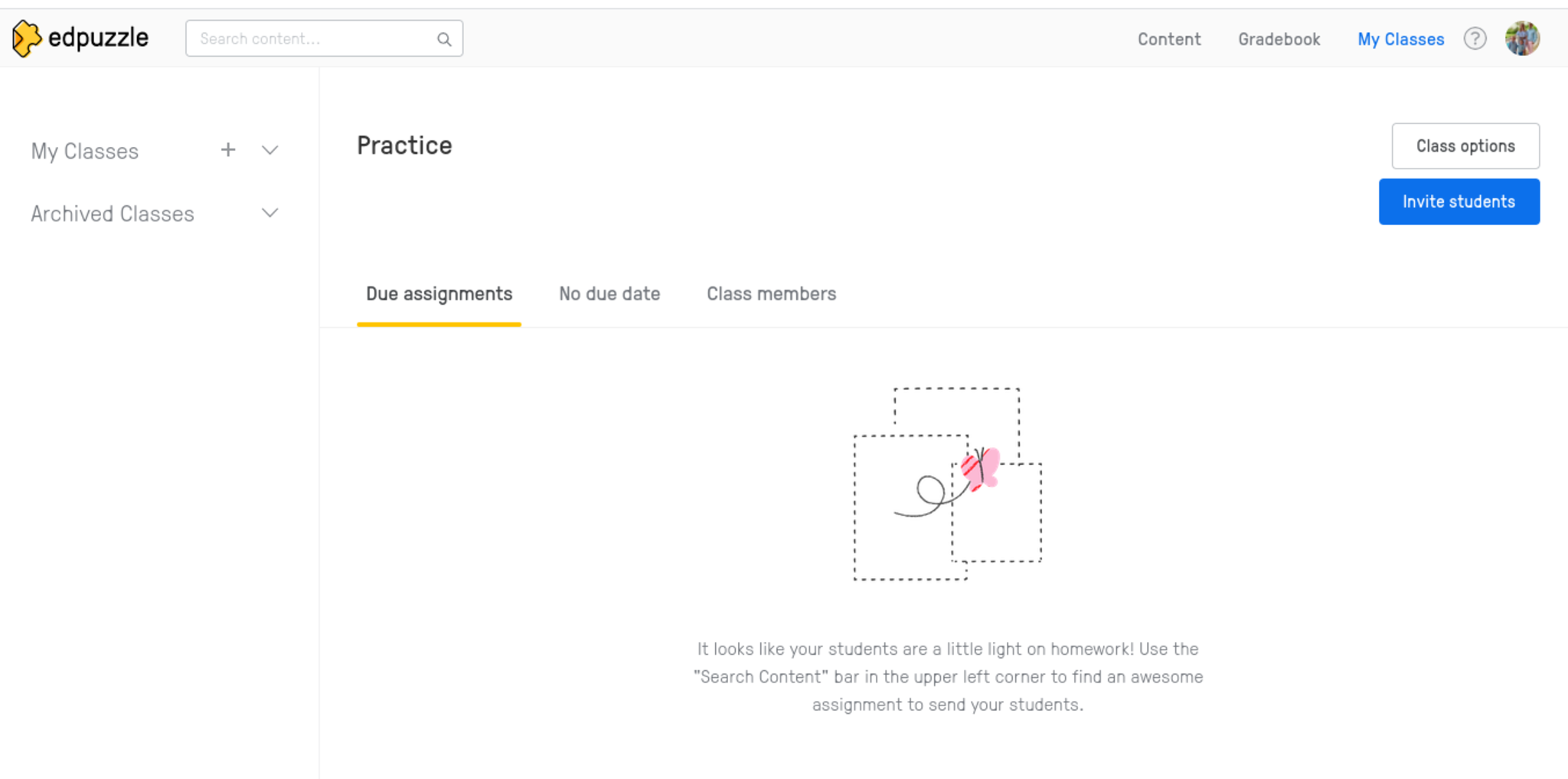Open the Class members tab

pyautogui.click(x=771, y=294)
